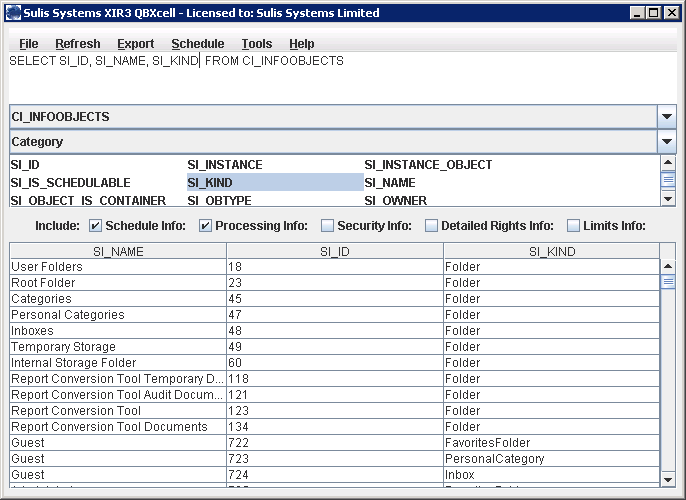Image resolution: width=686 pixels, height=500 pixels.
Task: Open the Refresh menu
Action: pyautogui.click(x=77, y=44)
